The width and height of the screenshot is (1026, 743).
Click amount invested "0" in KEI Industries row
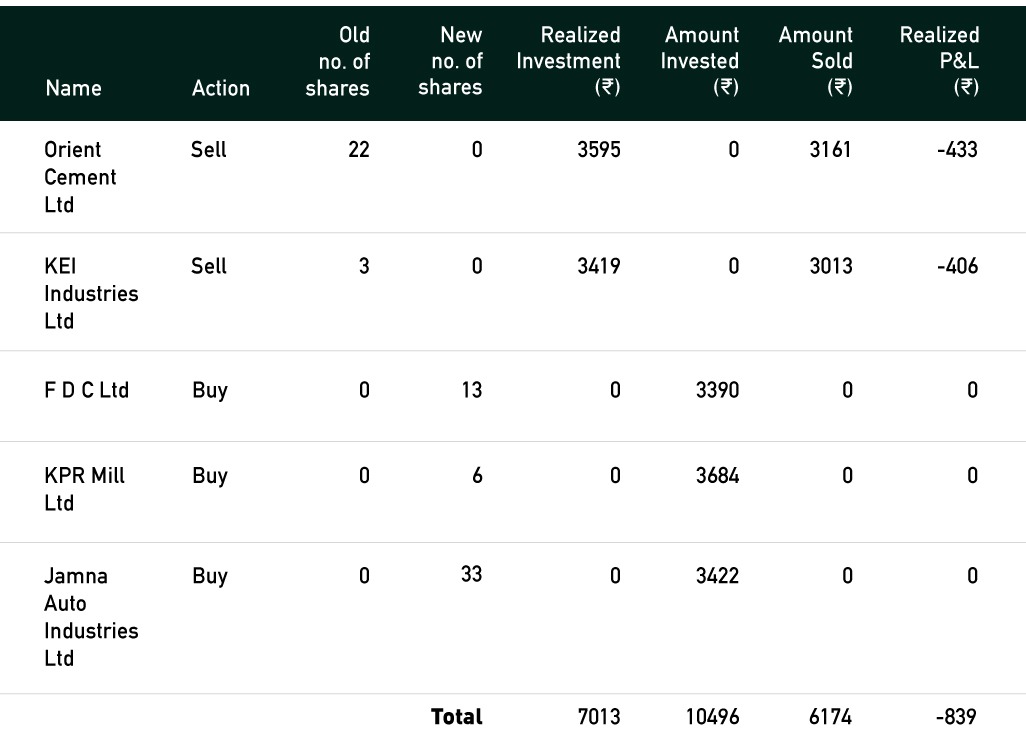pyautogui.click(x=734, y=266)
